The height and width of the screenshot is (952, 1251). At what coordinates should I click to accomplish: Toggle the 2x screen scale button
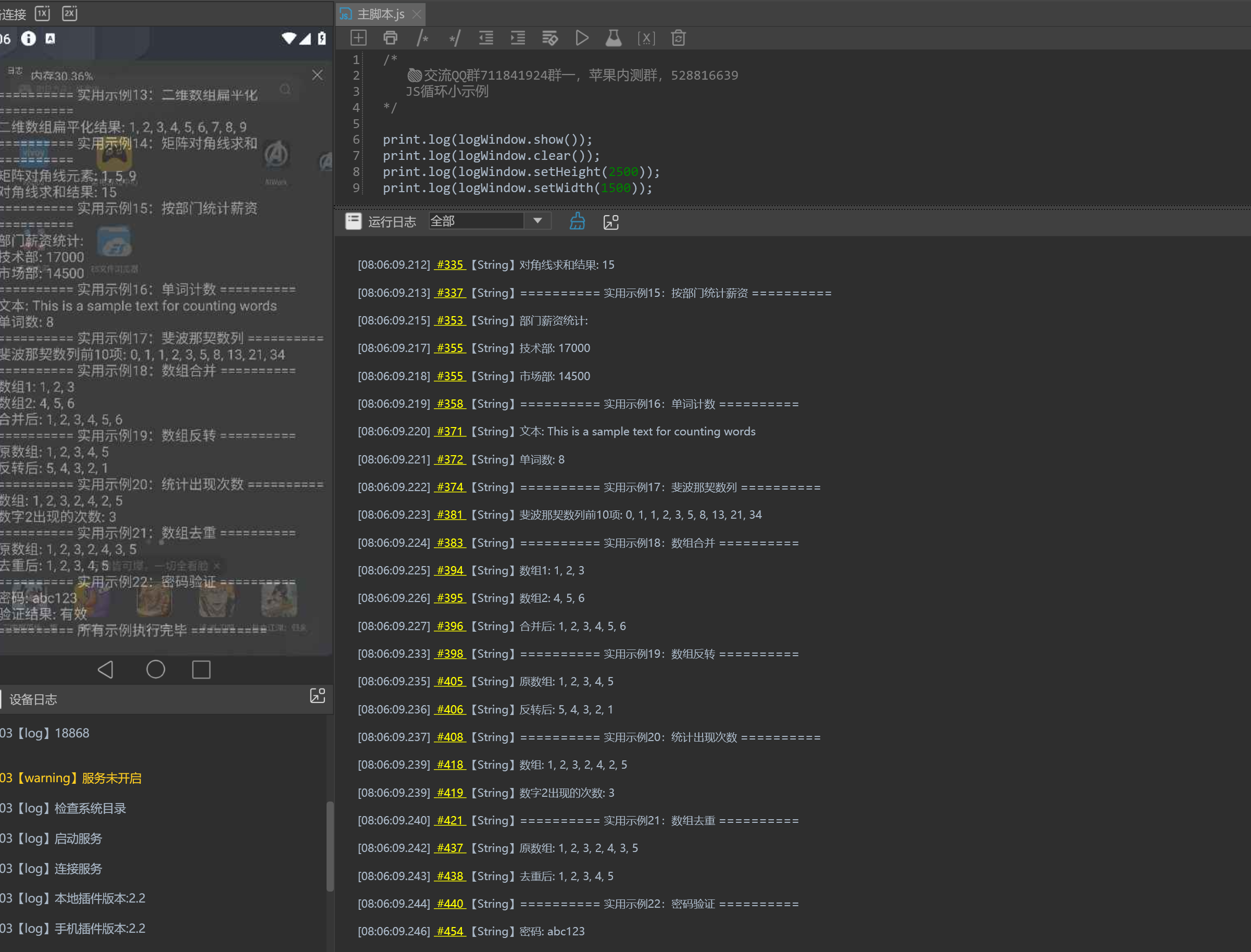tap(69, 13)
